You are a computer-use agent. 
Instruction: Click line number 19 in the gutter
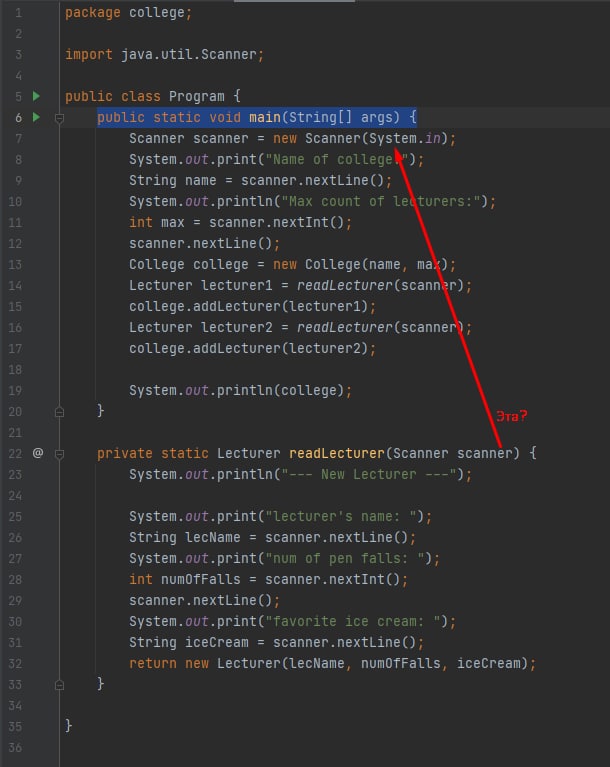(x=15, y=391)
